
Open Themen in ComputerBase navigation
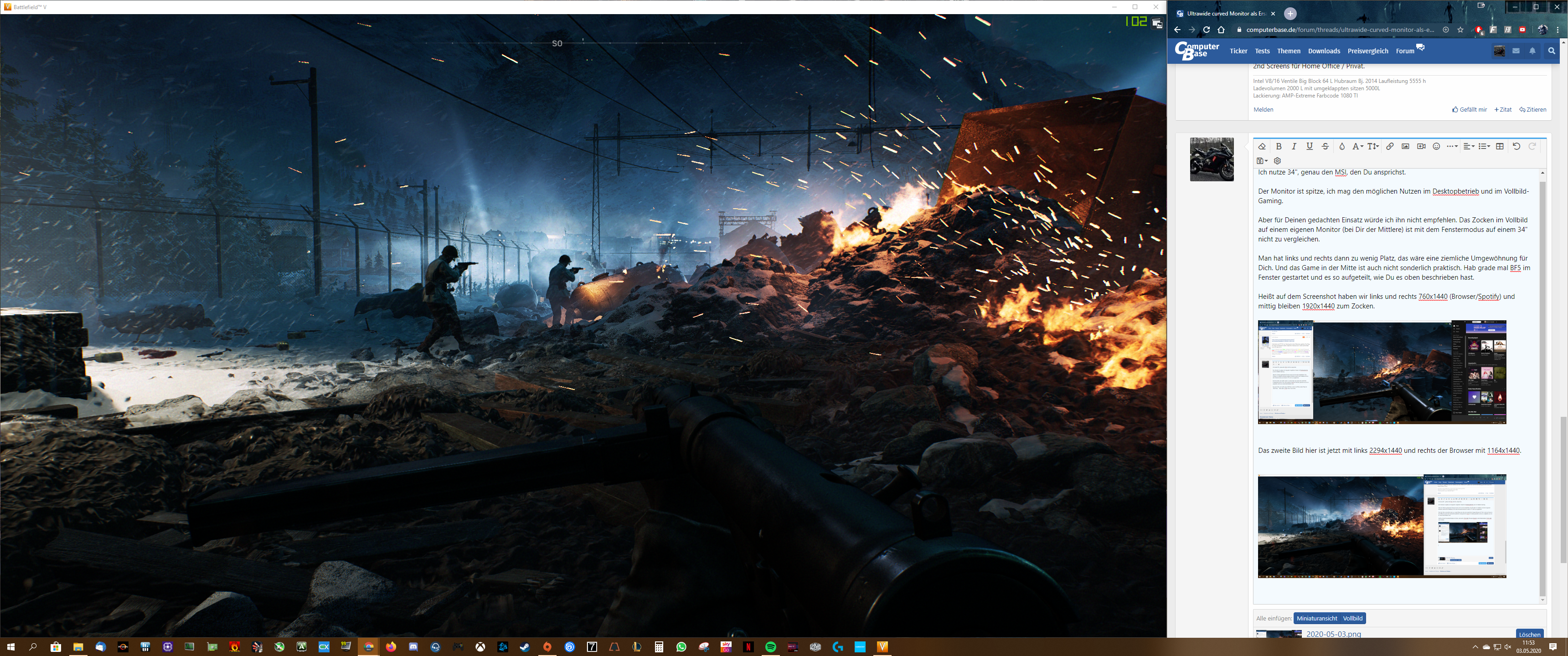coord(1289,51)
